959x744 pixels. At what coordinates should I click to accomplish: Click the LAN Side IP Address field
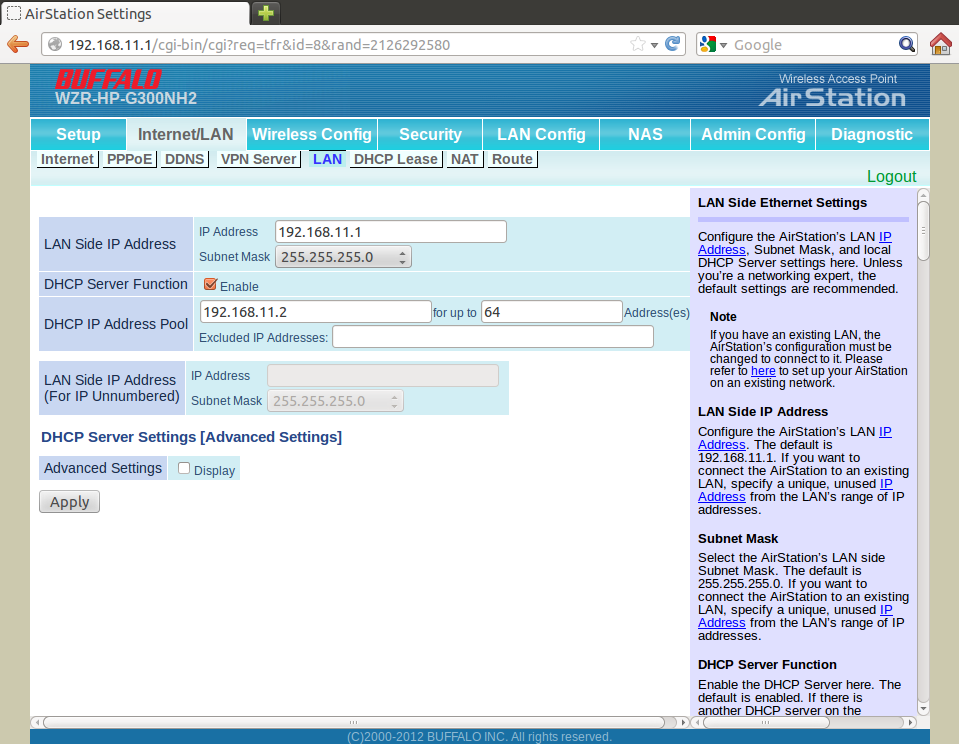click(x=390, y=232)
